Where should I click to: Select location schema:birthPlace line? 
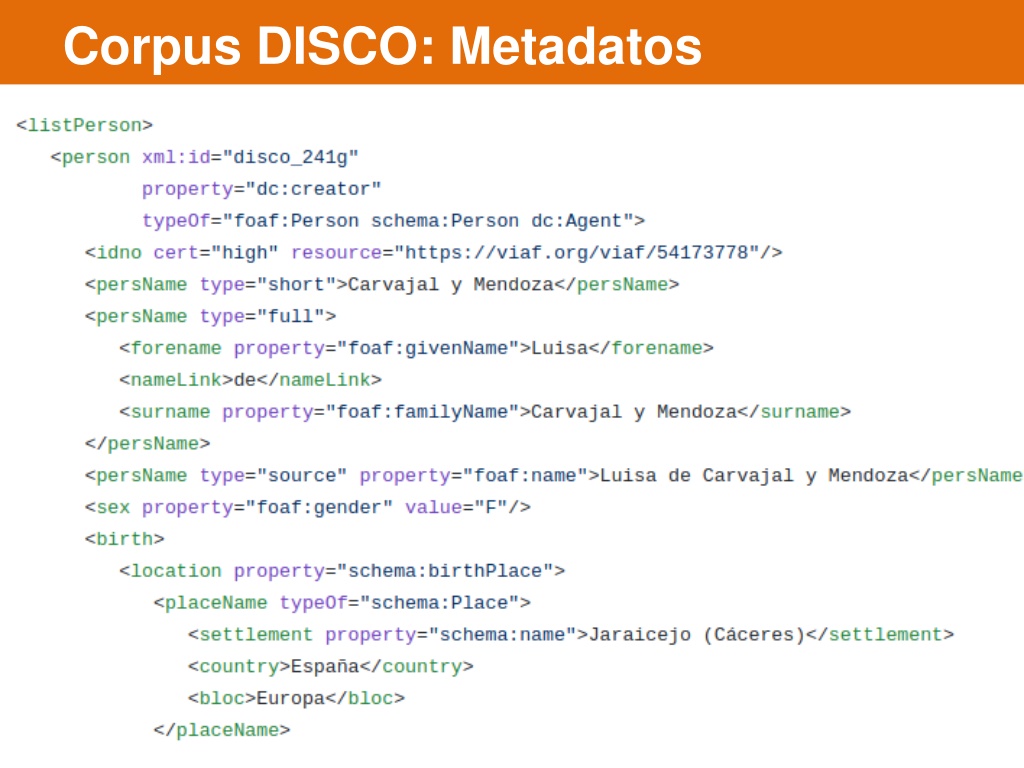[x=342, y=571]
